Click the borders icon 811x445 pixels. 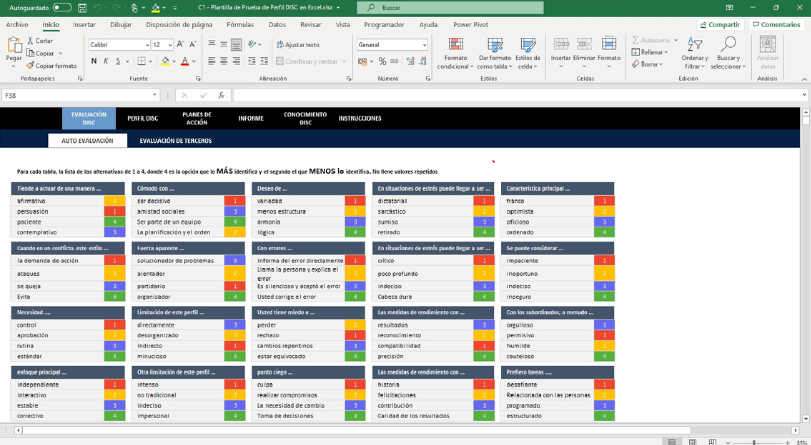tap(141, 61)
